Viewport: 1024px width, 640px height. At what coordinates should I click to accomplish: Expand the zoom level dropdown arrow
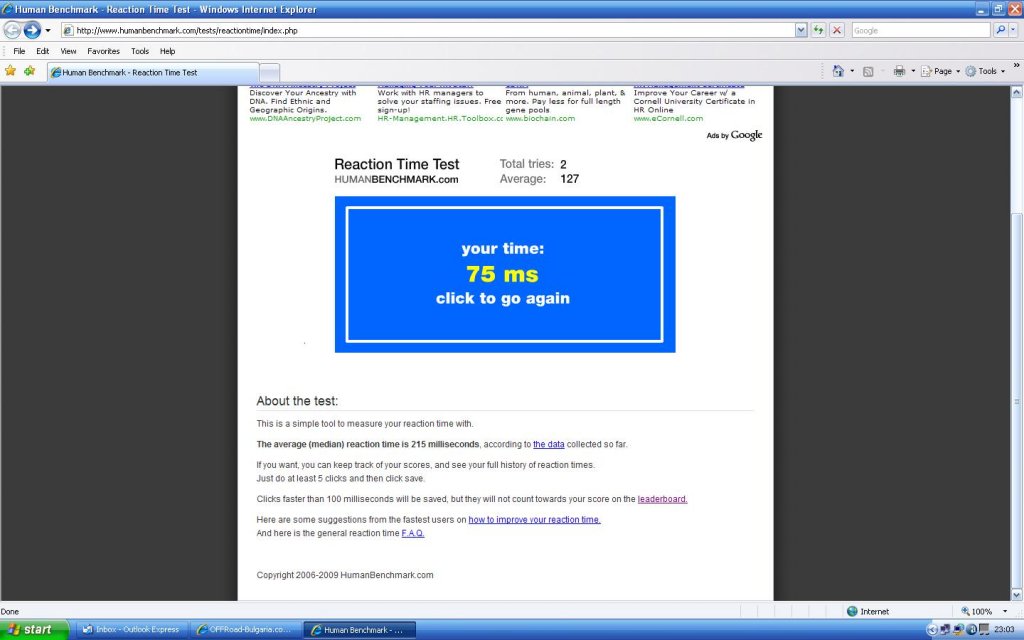1005,611
